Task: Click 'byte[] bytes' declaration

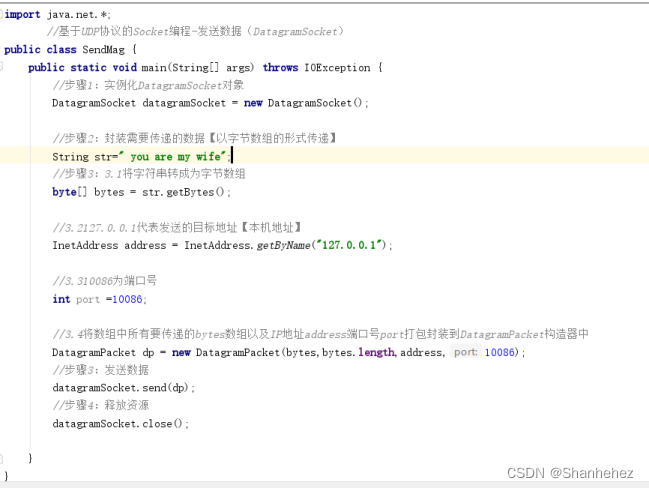Action: click(x=88, y=192)
